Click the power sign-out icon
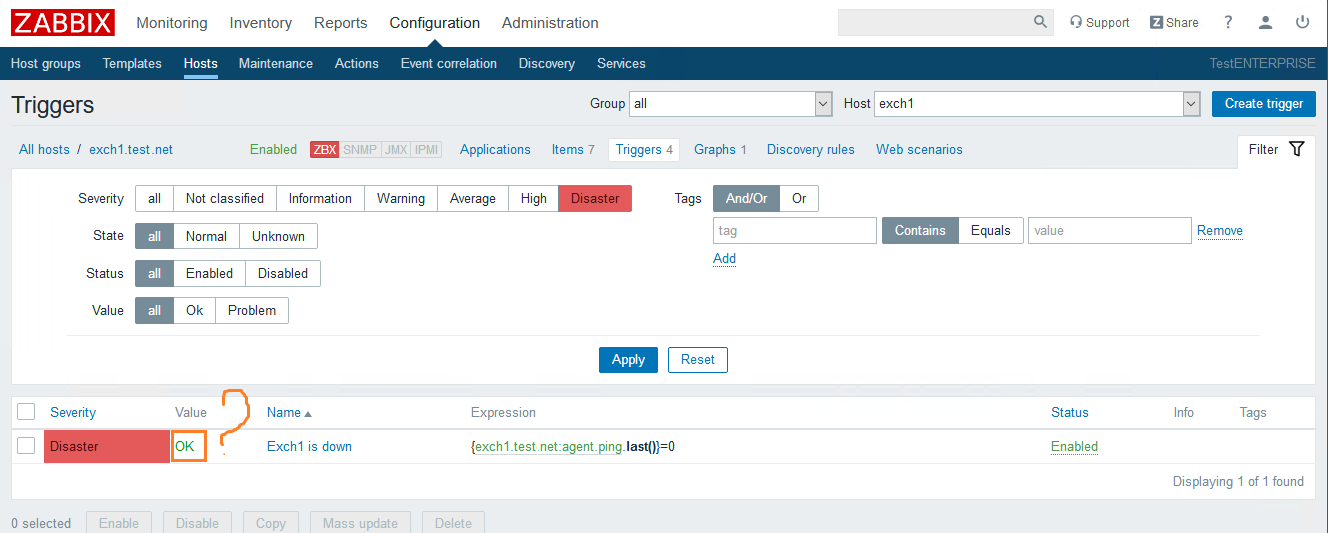The height and width of the screenshot is (533, 1328). point(1302,22)
